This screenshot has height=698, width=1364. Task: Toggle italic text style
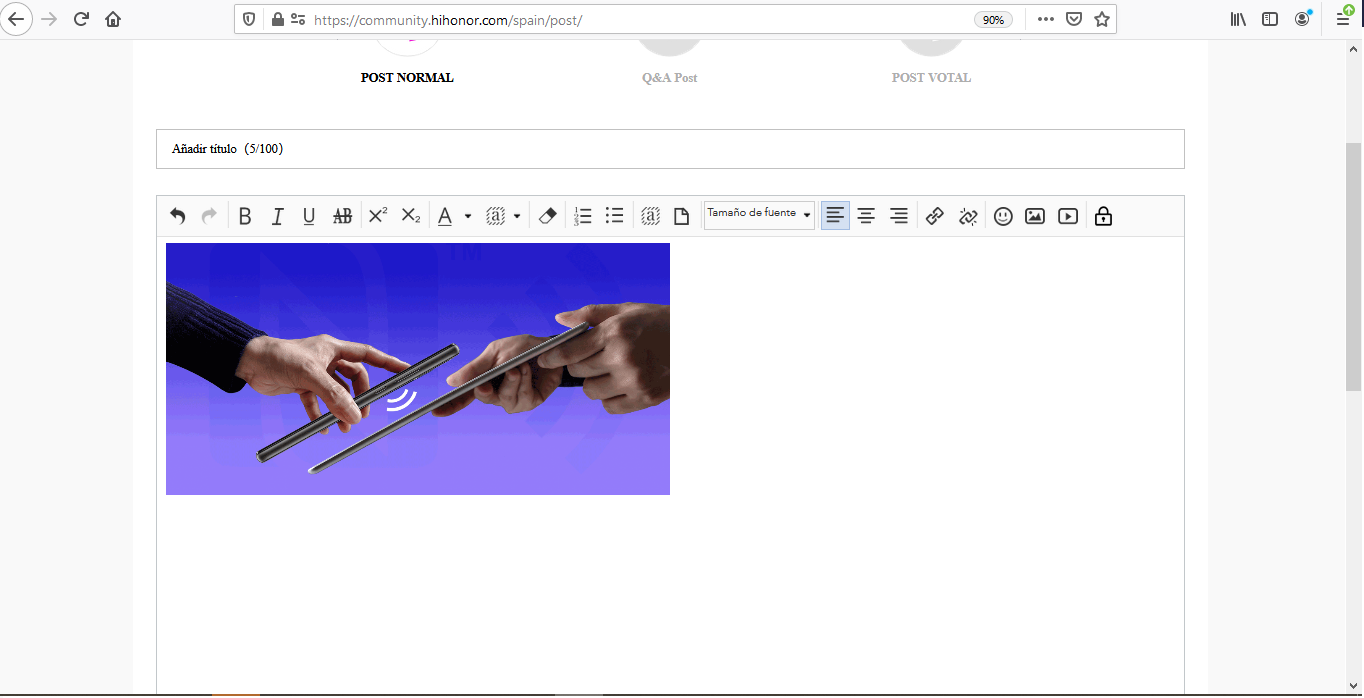(x=277, y=216)
